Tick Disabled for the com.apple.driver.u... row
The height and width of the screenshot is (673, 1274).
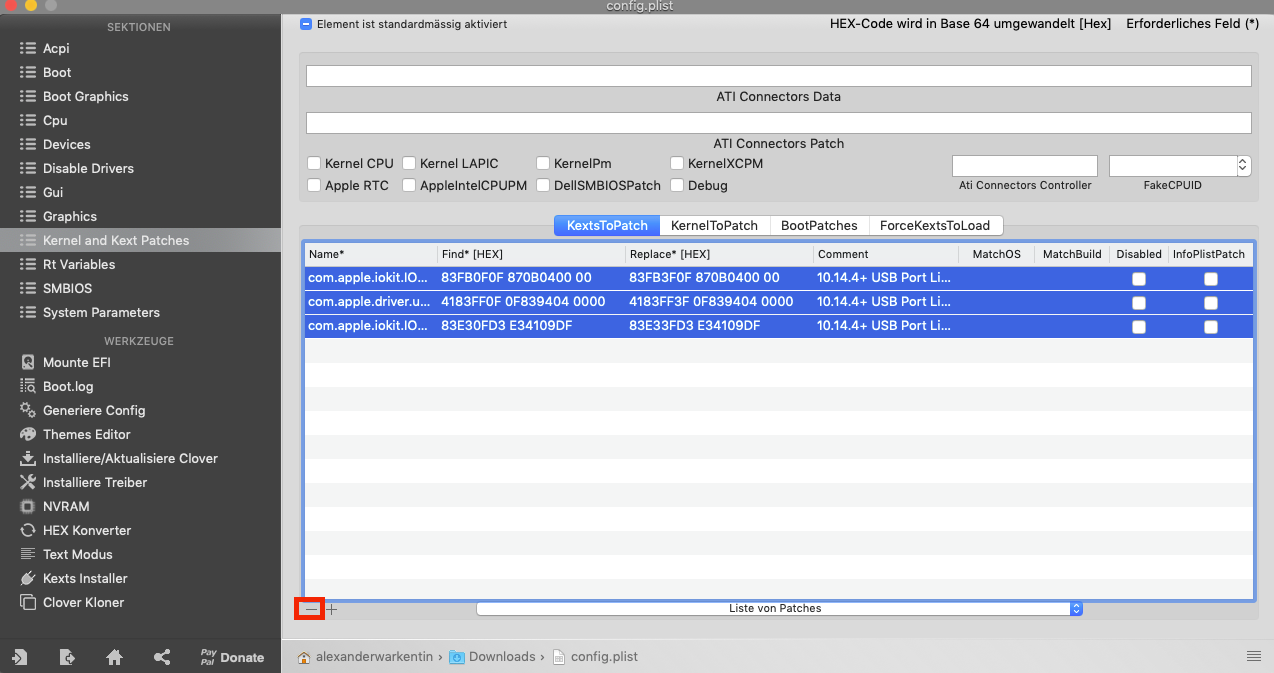(x=1139, y=302)
